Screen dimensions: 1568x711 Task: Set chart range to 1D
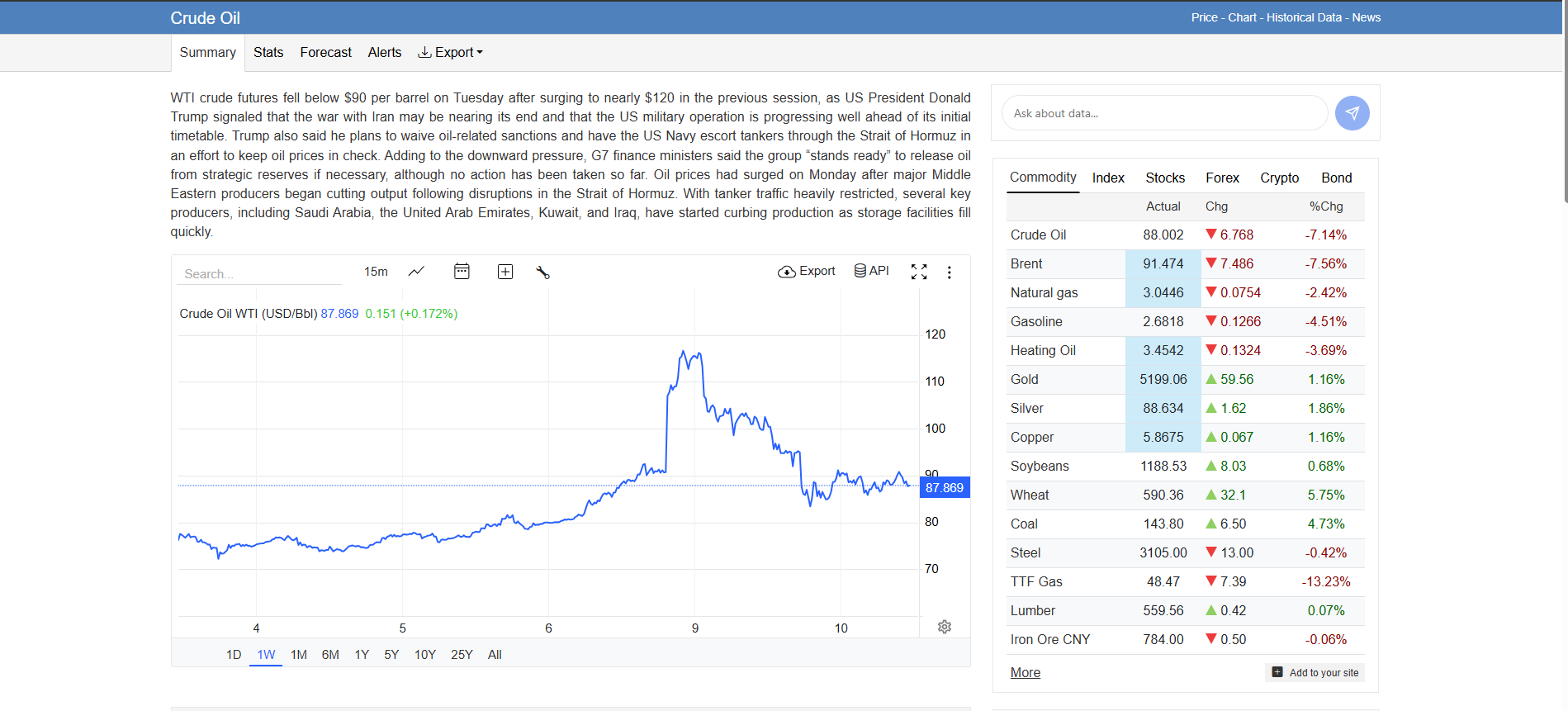point(234,655)
